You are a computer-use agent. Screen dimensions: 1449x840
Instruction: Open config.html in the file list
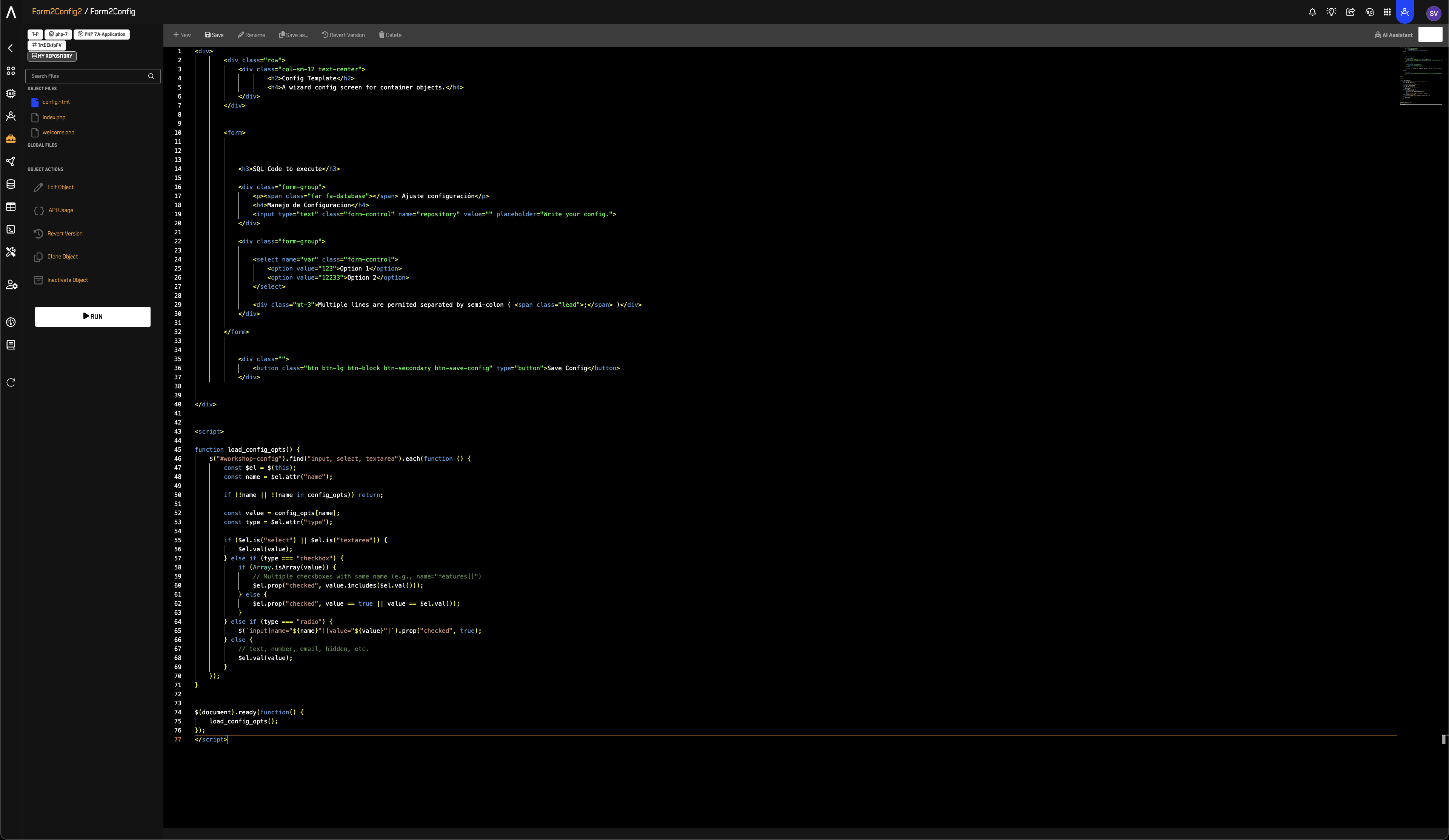tap(56, 102)
